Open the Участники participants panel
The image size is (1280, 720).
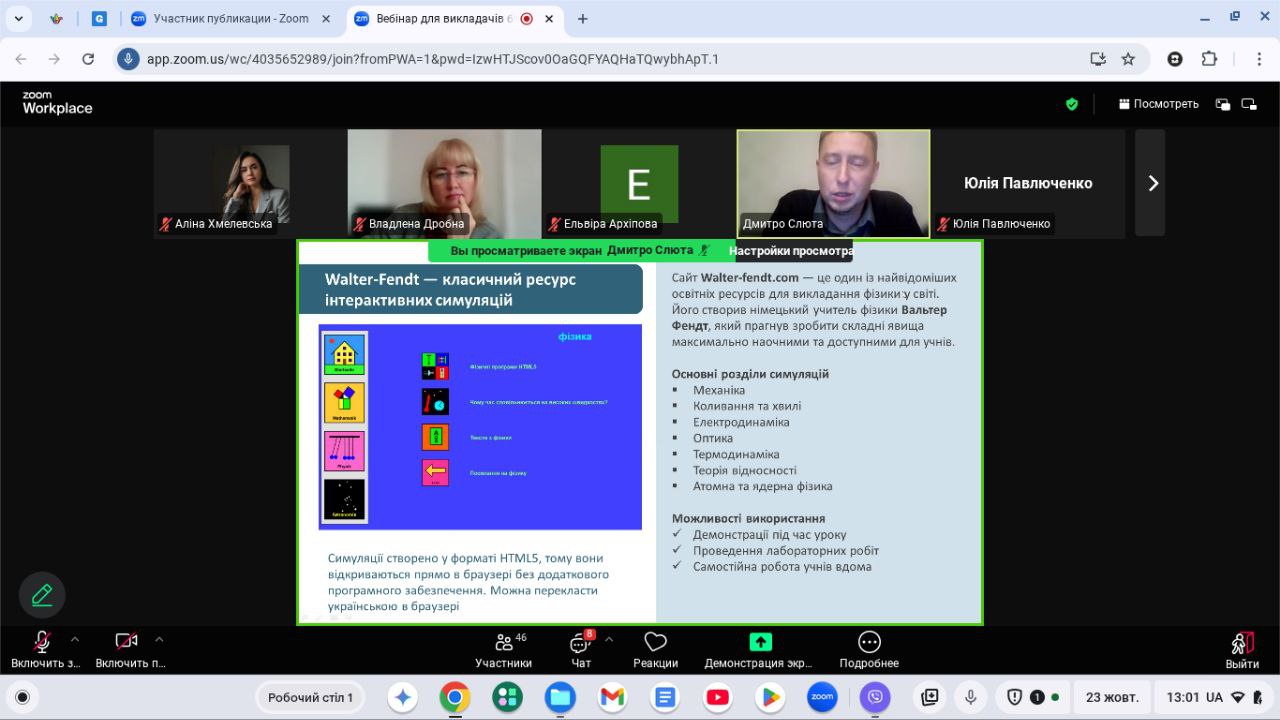[x=503, y=649]
